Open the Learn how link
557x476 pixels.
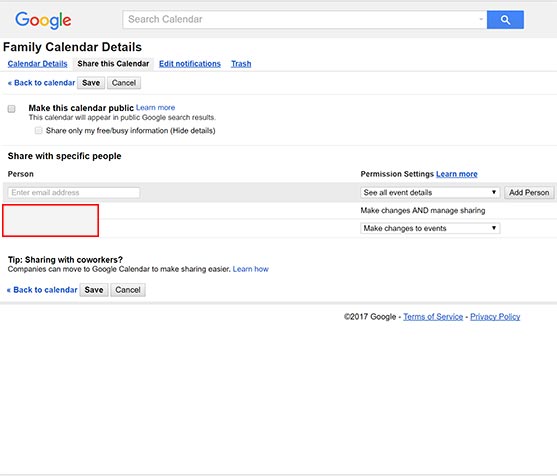click(x=250, y=269)
